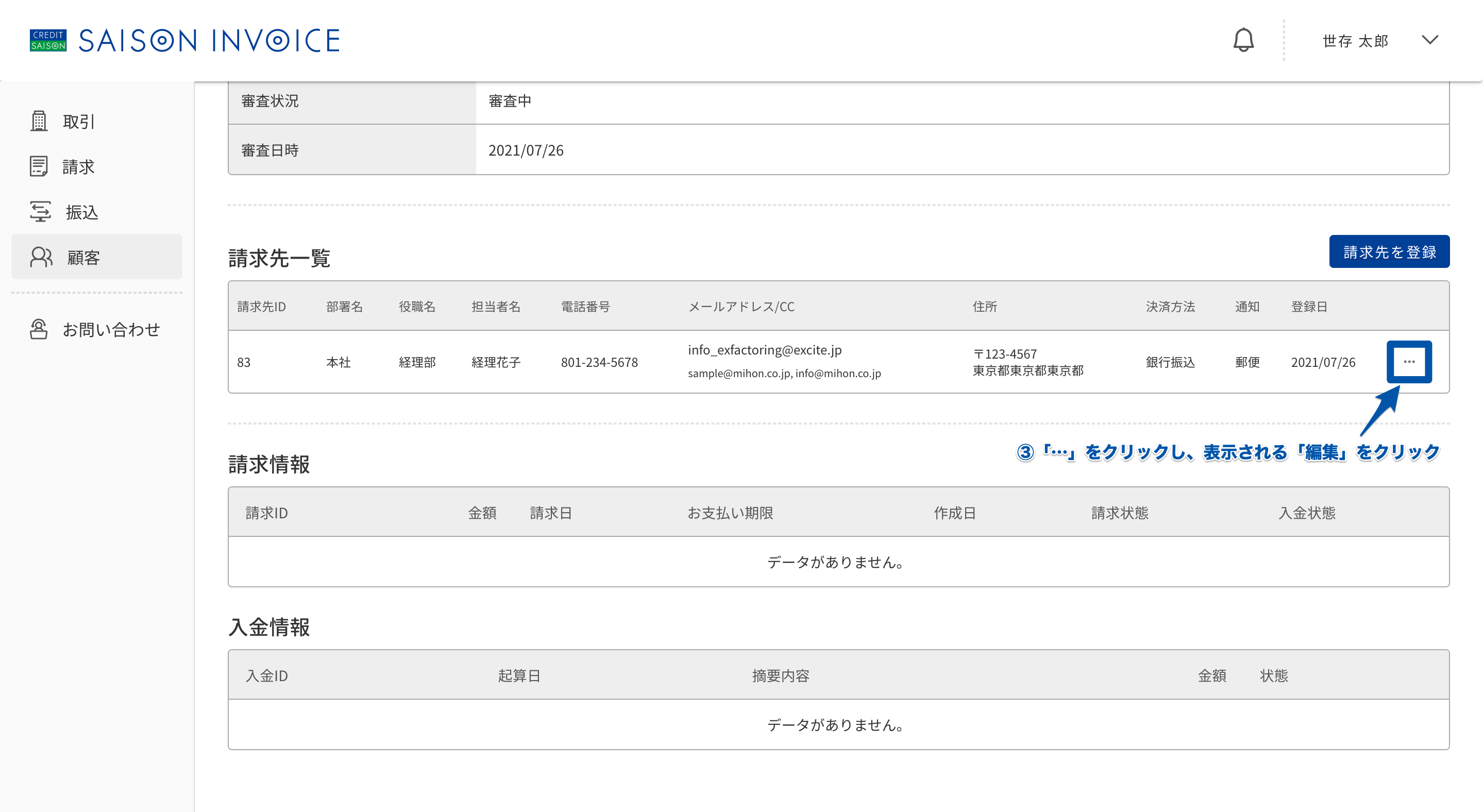Click email info_exfactoring@excite.jp

click(x=765, y=350)
